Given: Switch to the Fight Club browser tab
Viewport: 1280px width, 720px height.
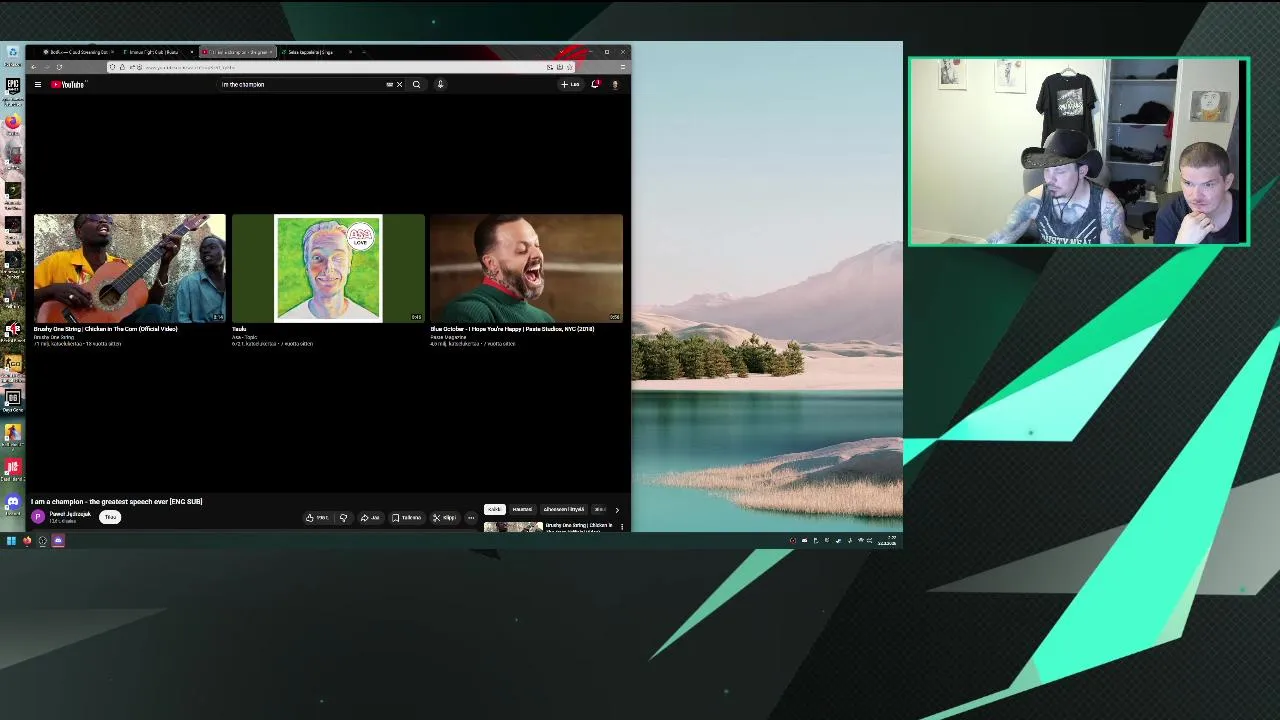Looking at the screenshot, I should point(155,52).
